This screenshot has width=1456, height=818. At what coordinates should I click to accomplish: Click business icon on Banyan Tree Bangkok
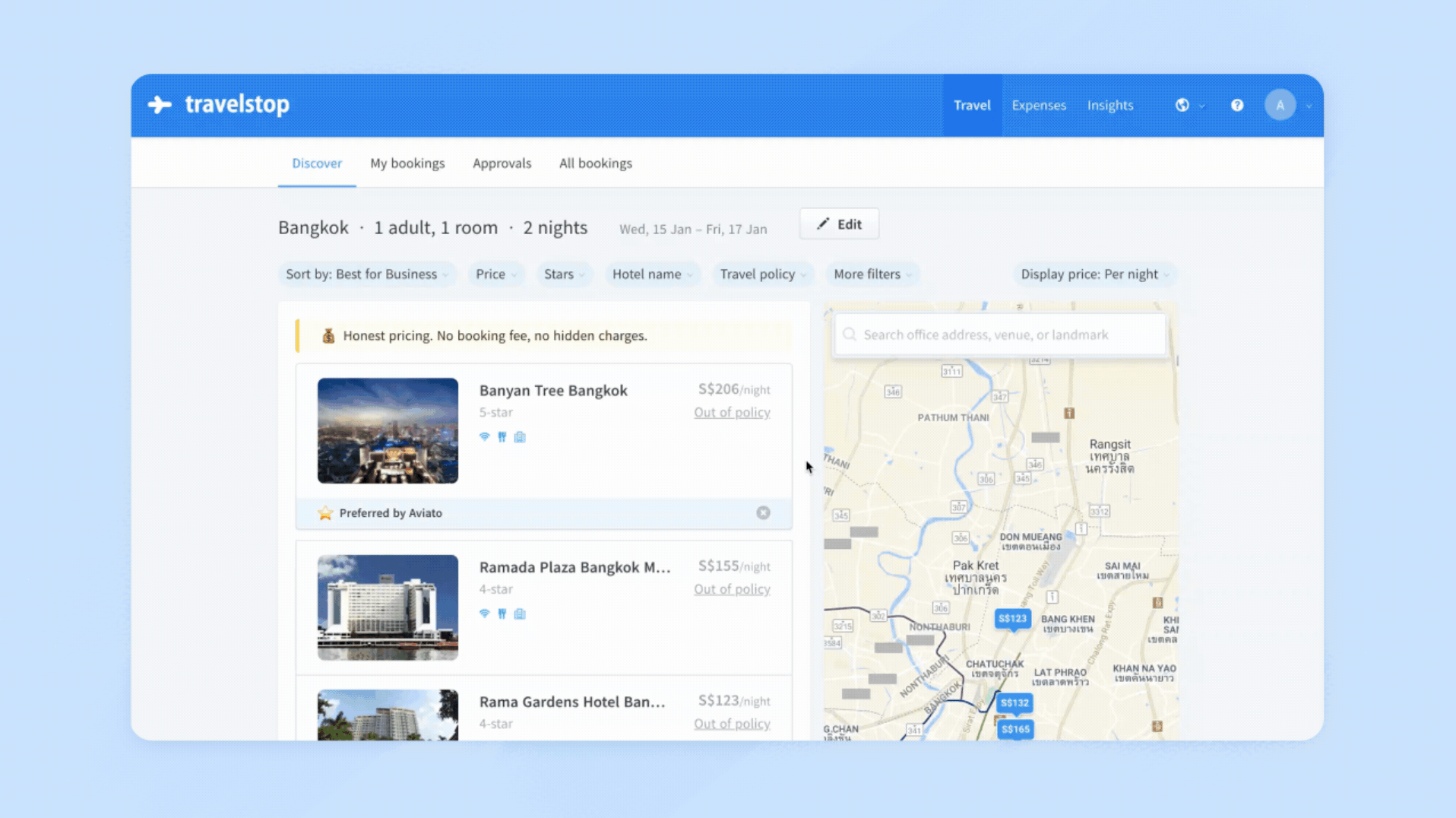point(520,436)
